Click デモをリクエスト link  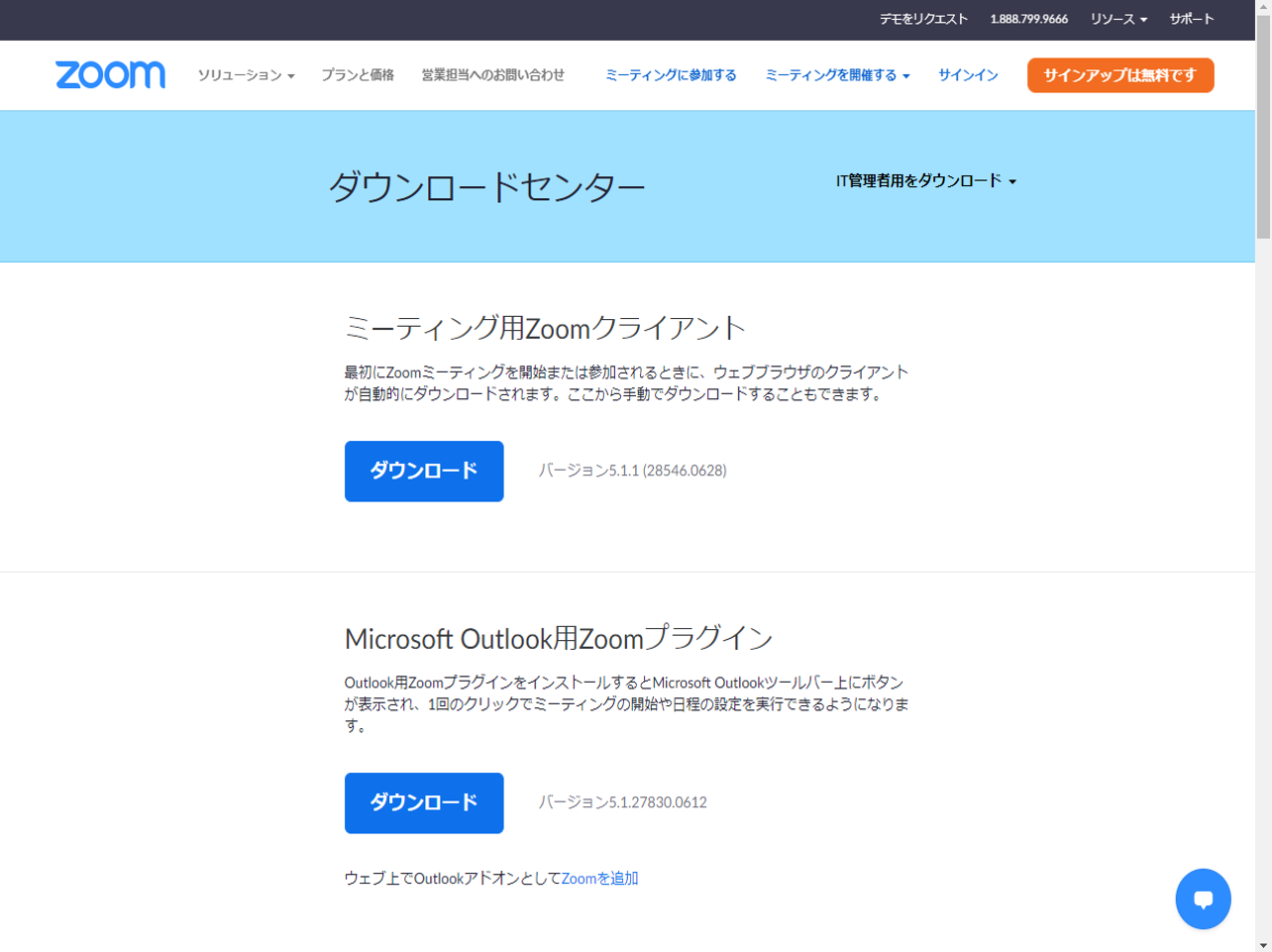point(923,19)
